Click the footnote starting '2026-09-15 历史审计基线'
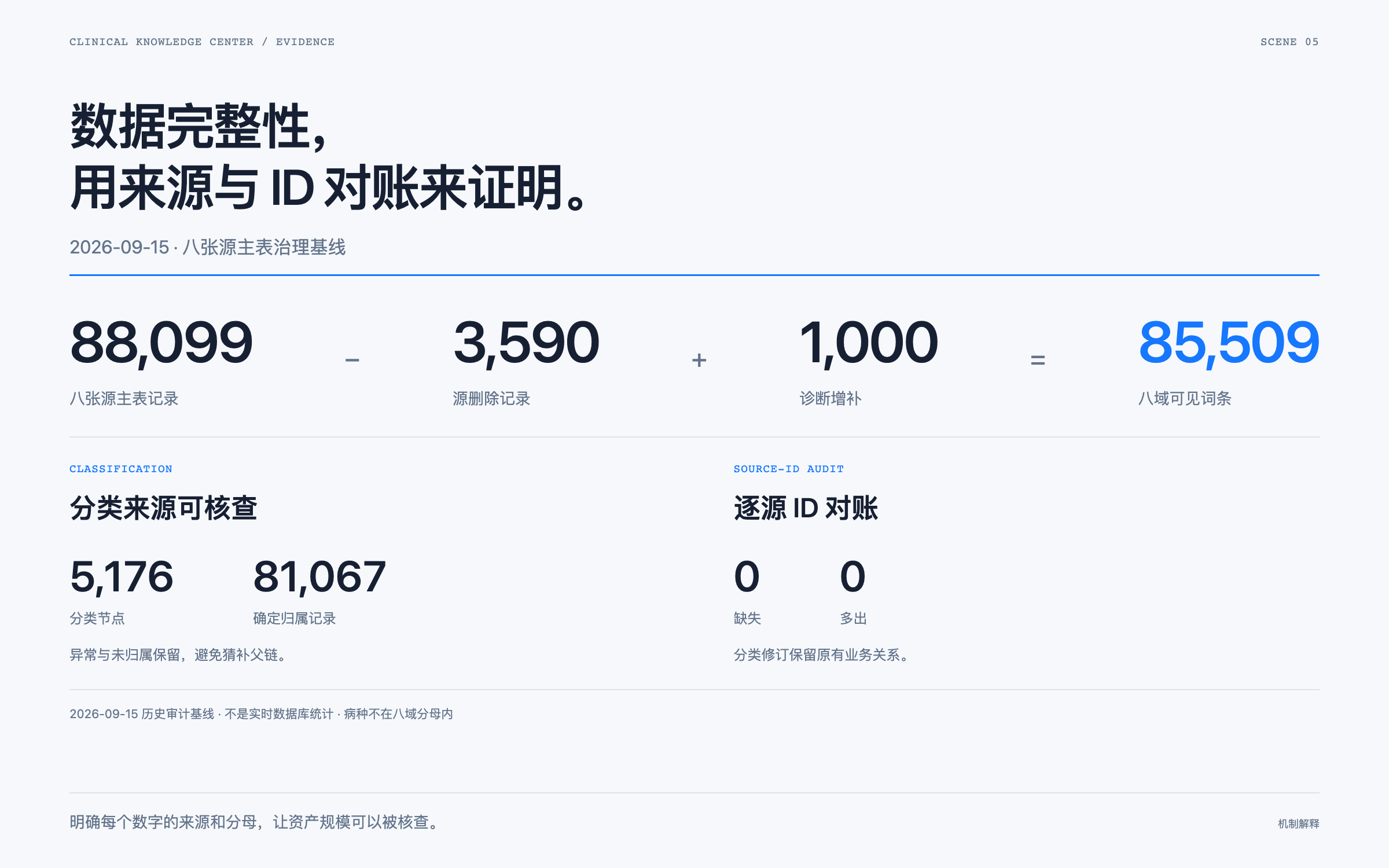 tap(261, 713)
